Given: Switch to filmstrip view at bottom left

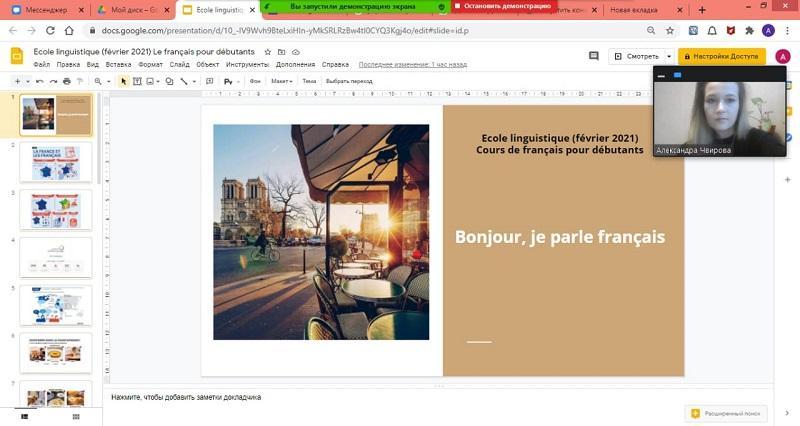Looking at the screenshot, I should coord(24,415).
